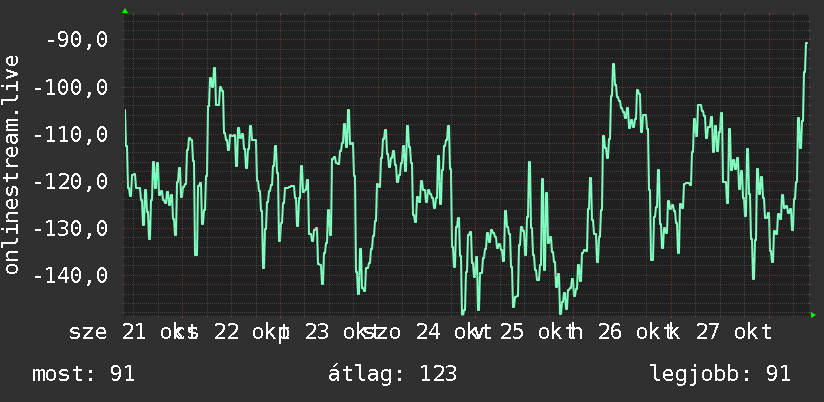Click the x-axis date label "27 okt"
Screen dimensions: 824x402
click(x=733, y=332)
